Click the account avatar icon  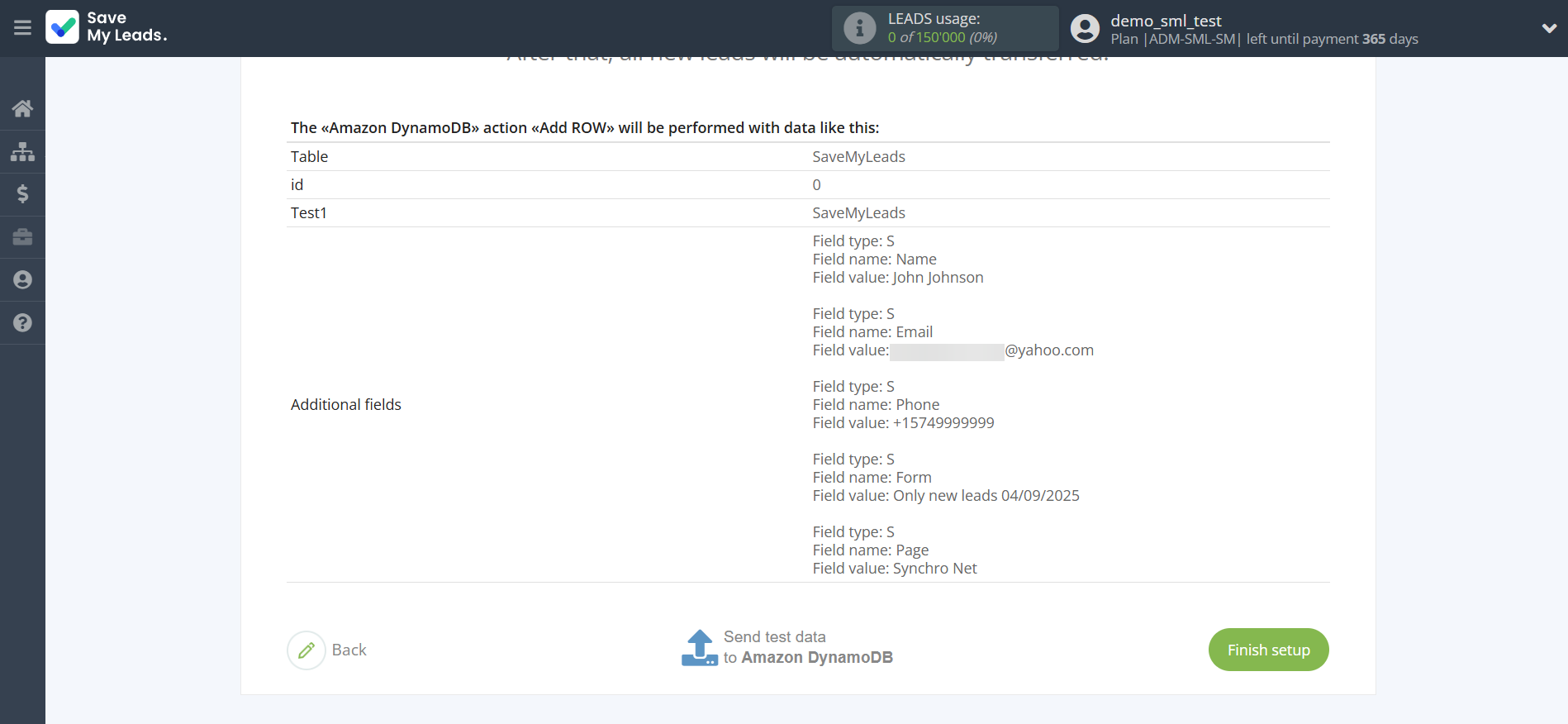[1085, 28]
